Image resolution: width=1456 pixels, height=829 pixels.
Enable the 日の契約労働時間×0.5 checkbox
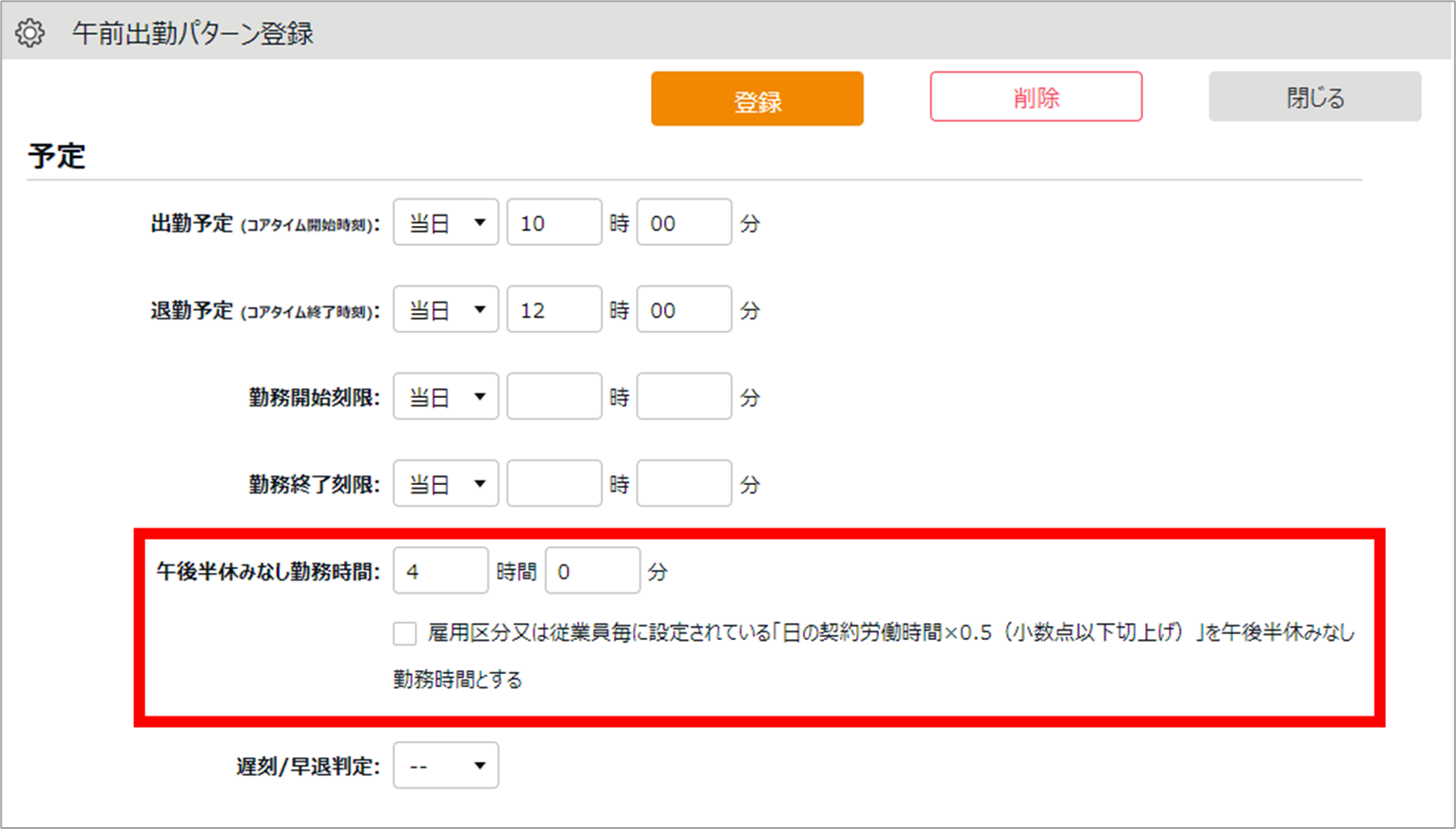(405, 633)
